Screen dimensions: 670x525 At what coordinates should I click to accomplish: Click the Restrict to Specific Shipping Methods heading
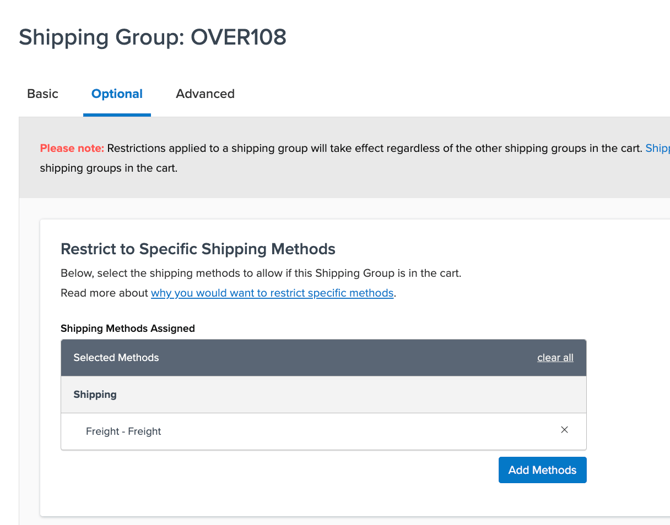pyautogui.click(x=198, y=249)
